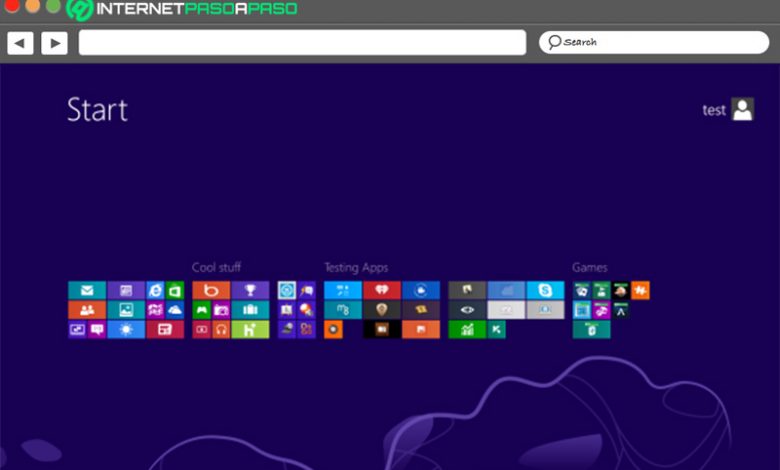780x470 pixels.
Task: Launch the Solitaire cards game tile
Action: coord(582,290)
